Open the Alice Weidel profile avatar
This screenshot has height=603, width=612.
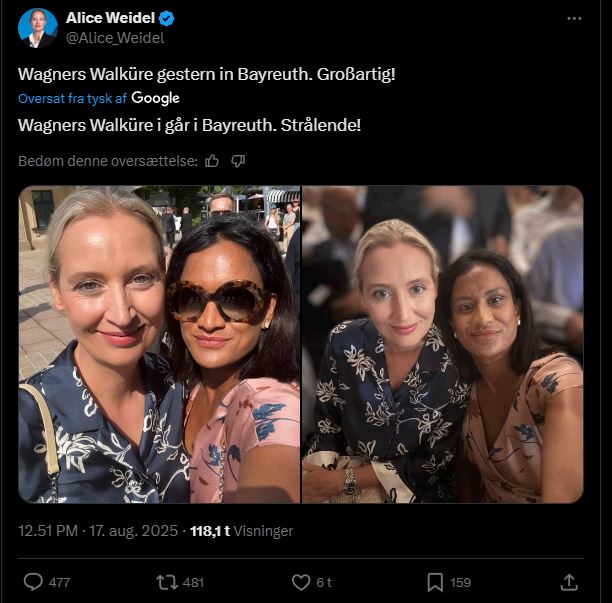click(x=38, y=27)
